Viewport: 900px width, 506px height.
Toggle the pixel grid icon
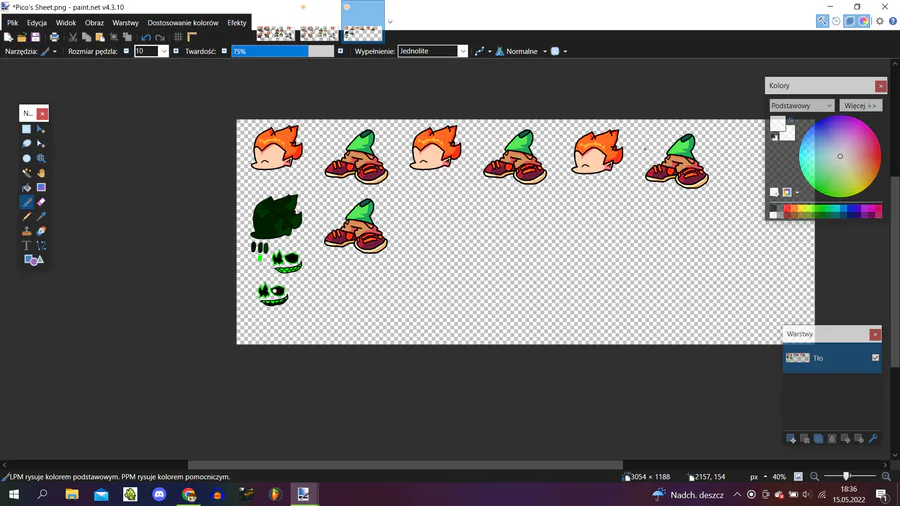click(178, 37)
